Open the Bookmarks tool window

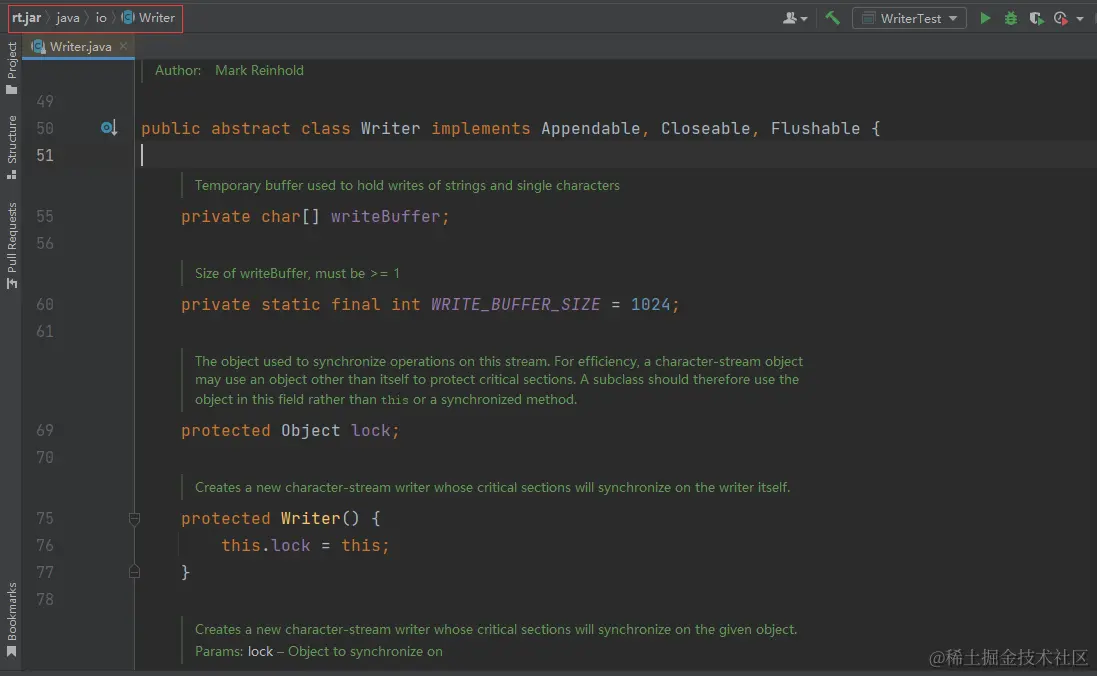click(x=11, y=619)
